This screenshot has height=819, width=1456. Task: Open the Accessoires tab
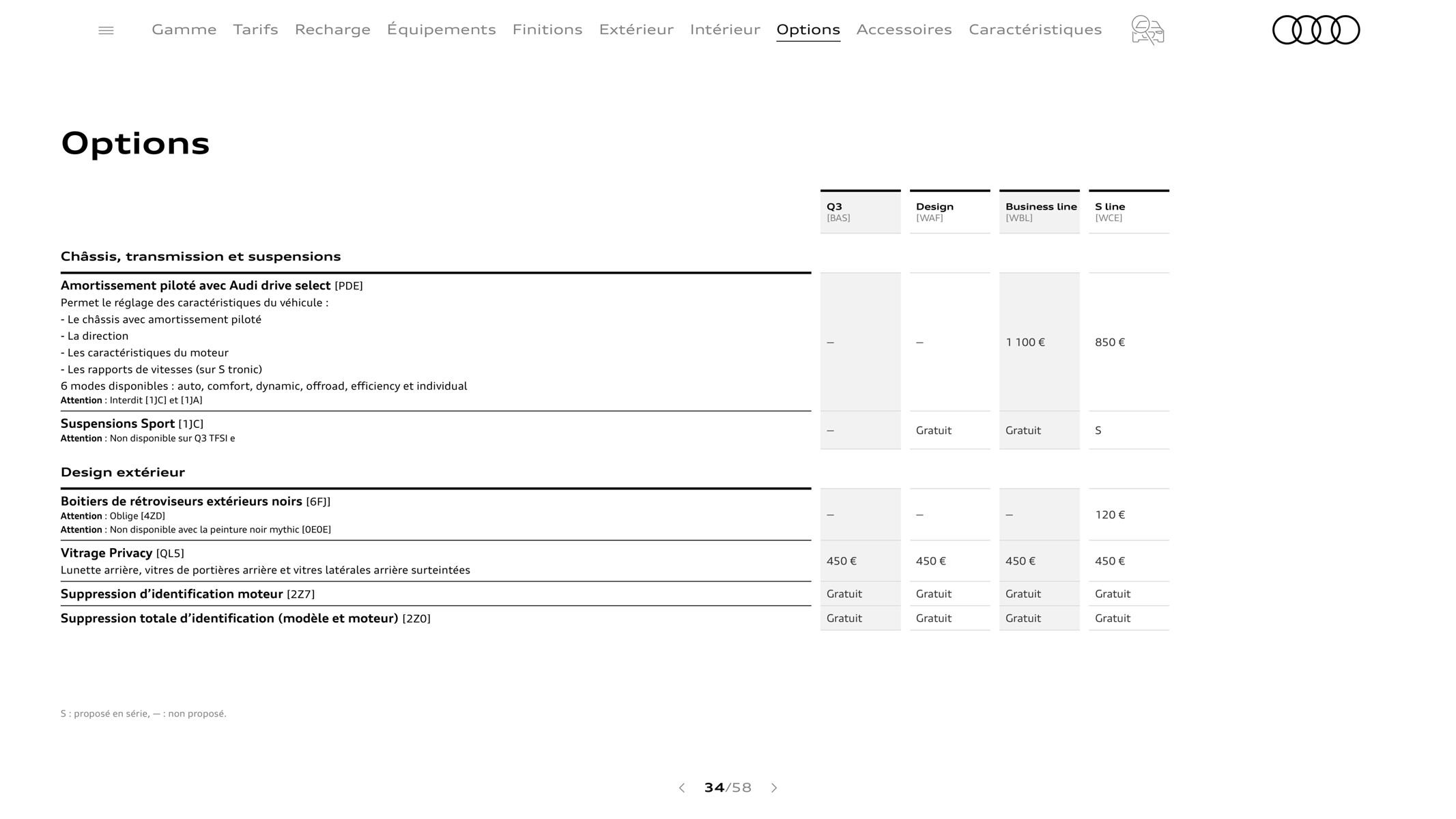coord(904,29)
